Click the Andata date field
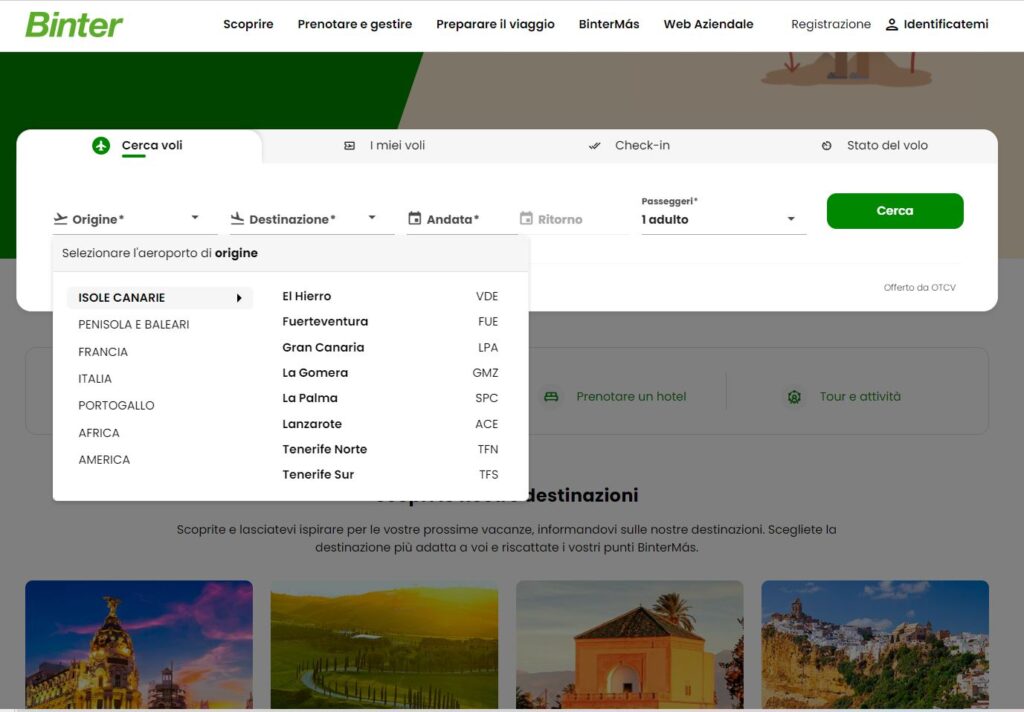 coord(462,219)
